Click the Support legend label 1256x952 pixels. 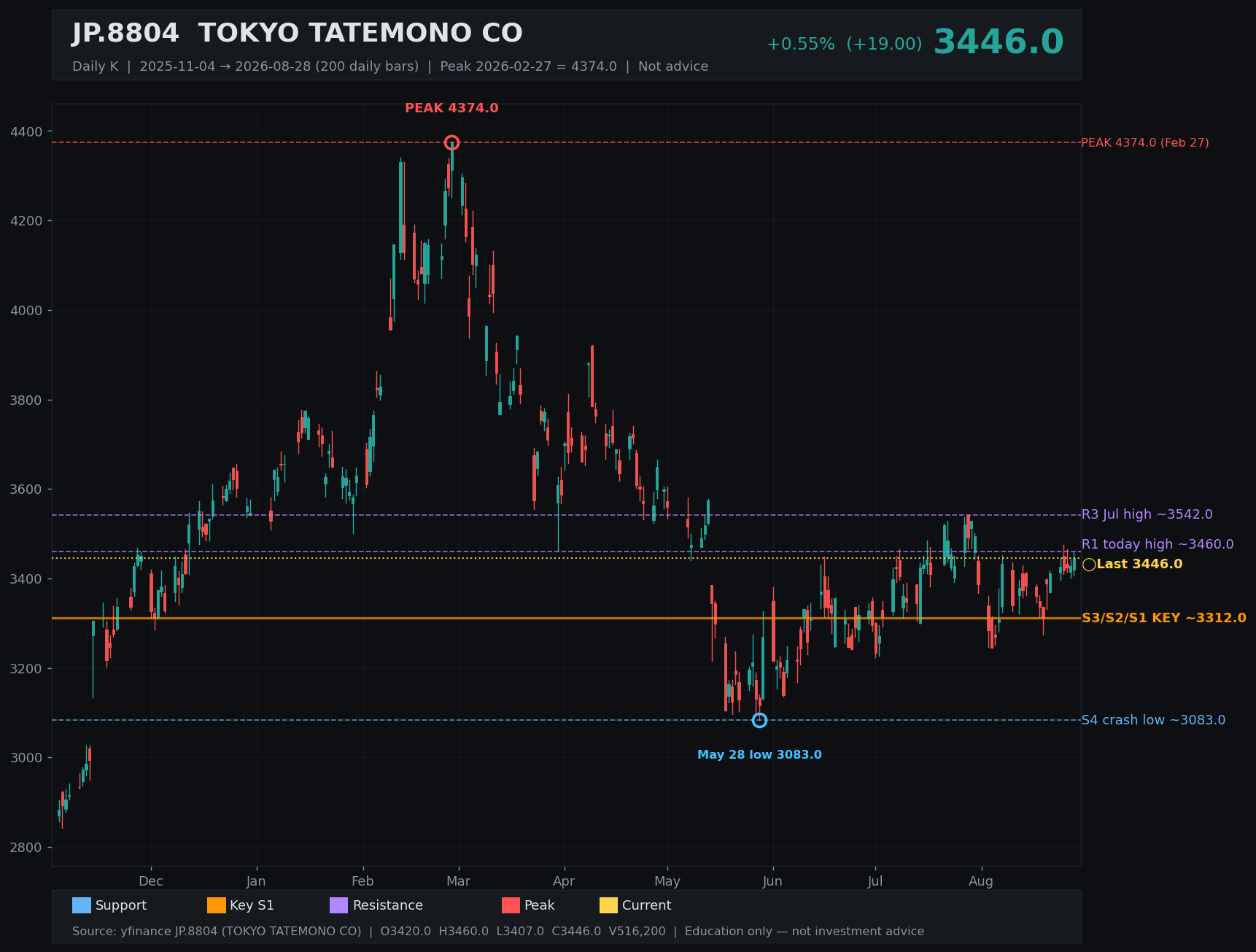point(121,905)
